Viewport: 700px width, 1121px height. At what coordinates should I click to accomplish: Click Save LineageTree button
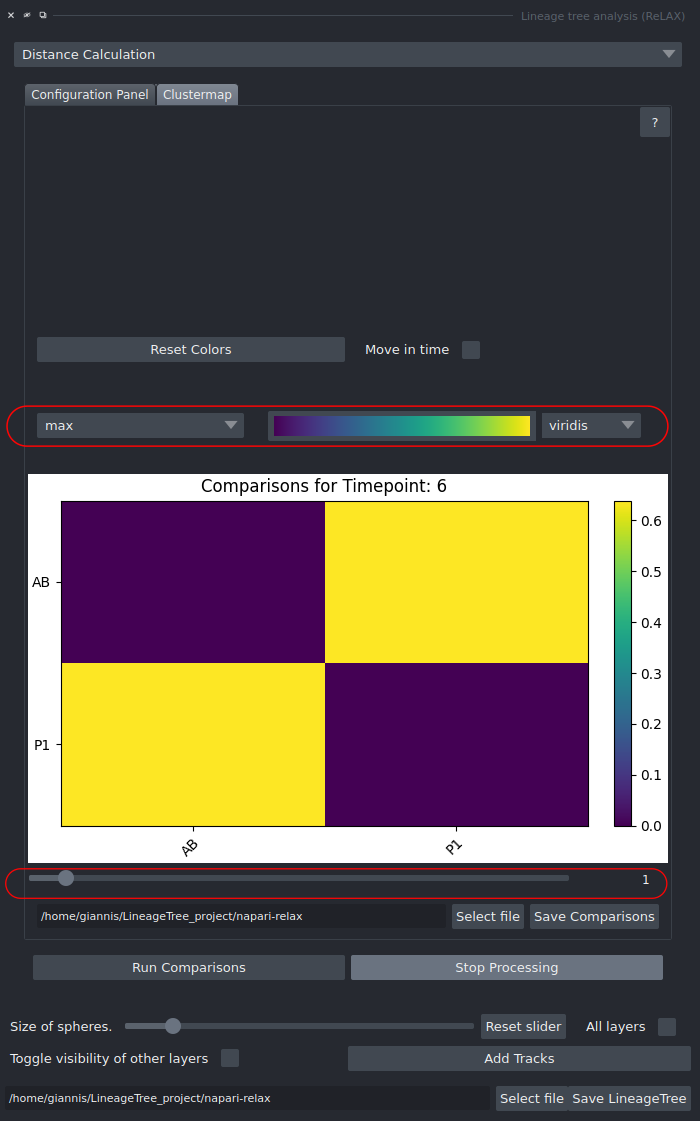[x=629, y=1099]
